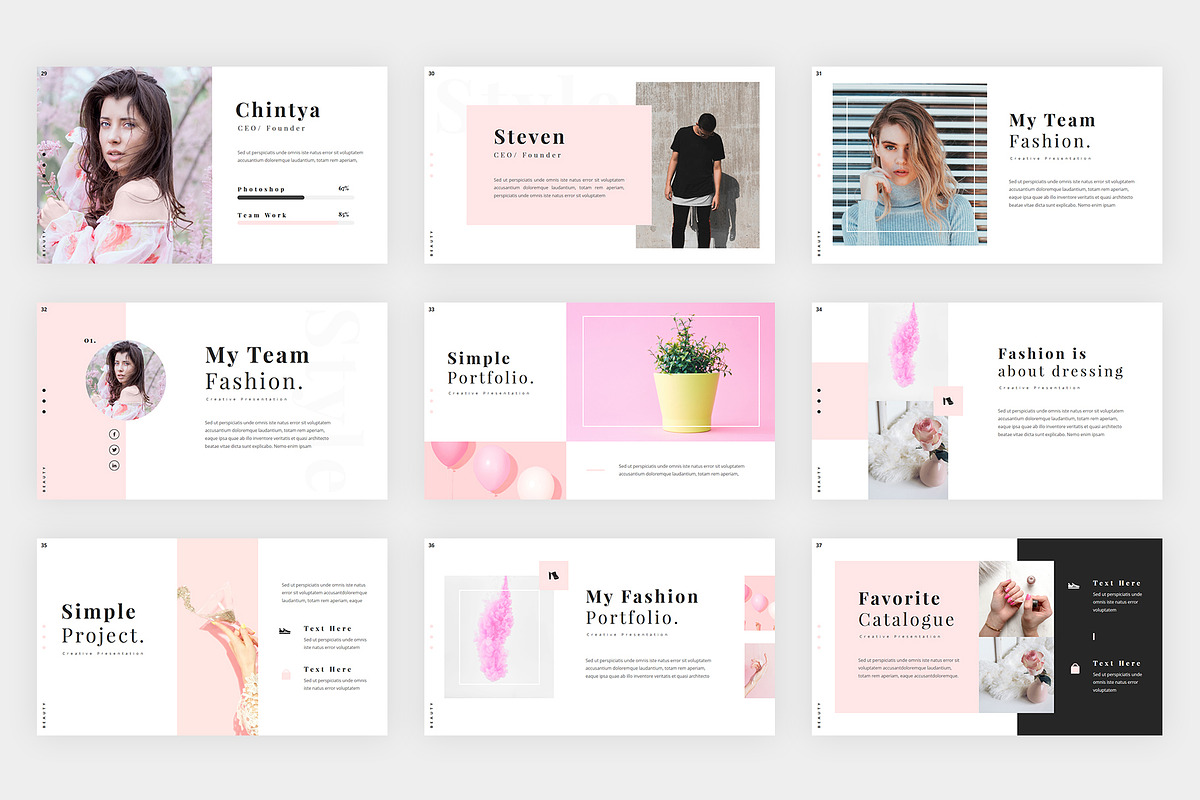Click the 'My Fashion Portfolio.' title

[x=642, y=607]
